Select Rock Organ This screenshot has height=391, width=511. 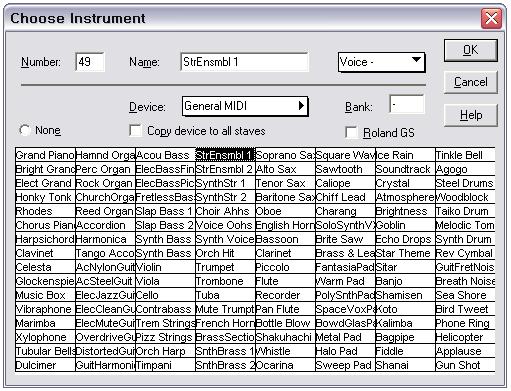pyautogui.click(x=106, y=183)
